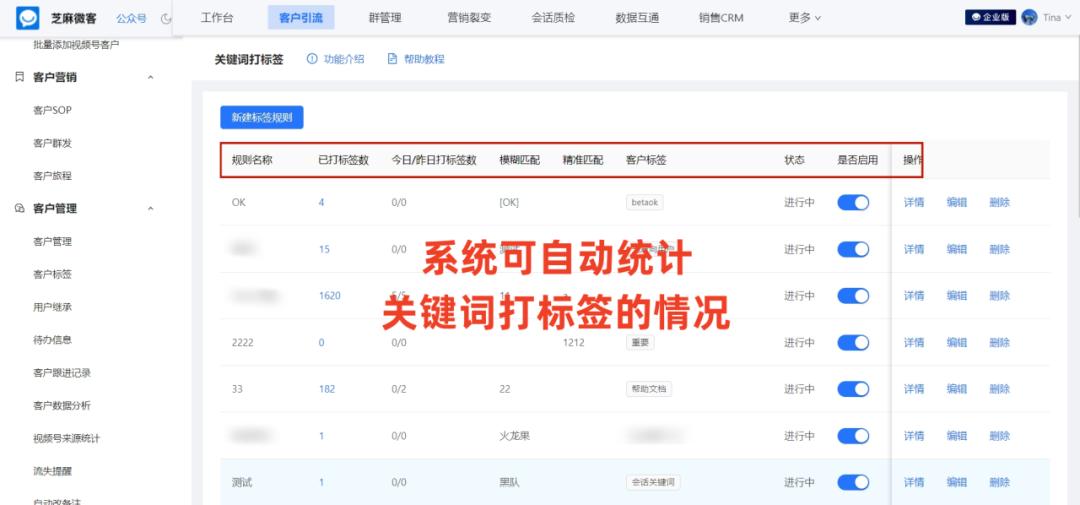View 详情 for the OK rule

(x=914, y=203)
